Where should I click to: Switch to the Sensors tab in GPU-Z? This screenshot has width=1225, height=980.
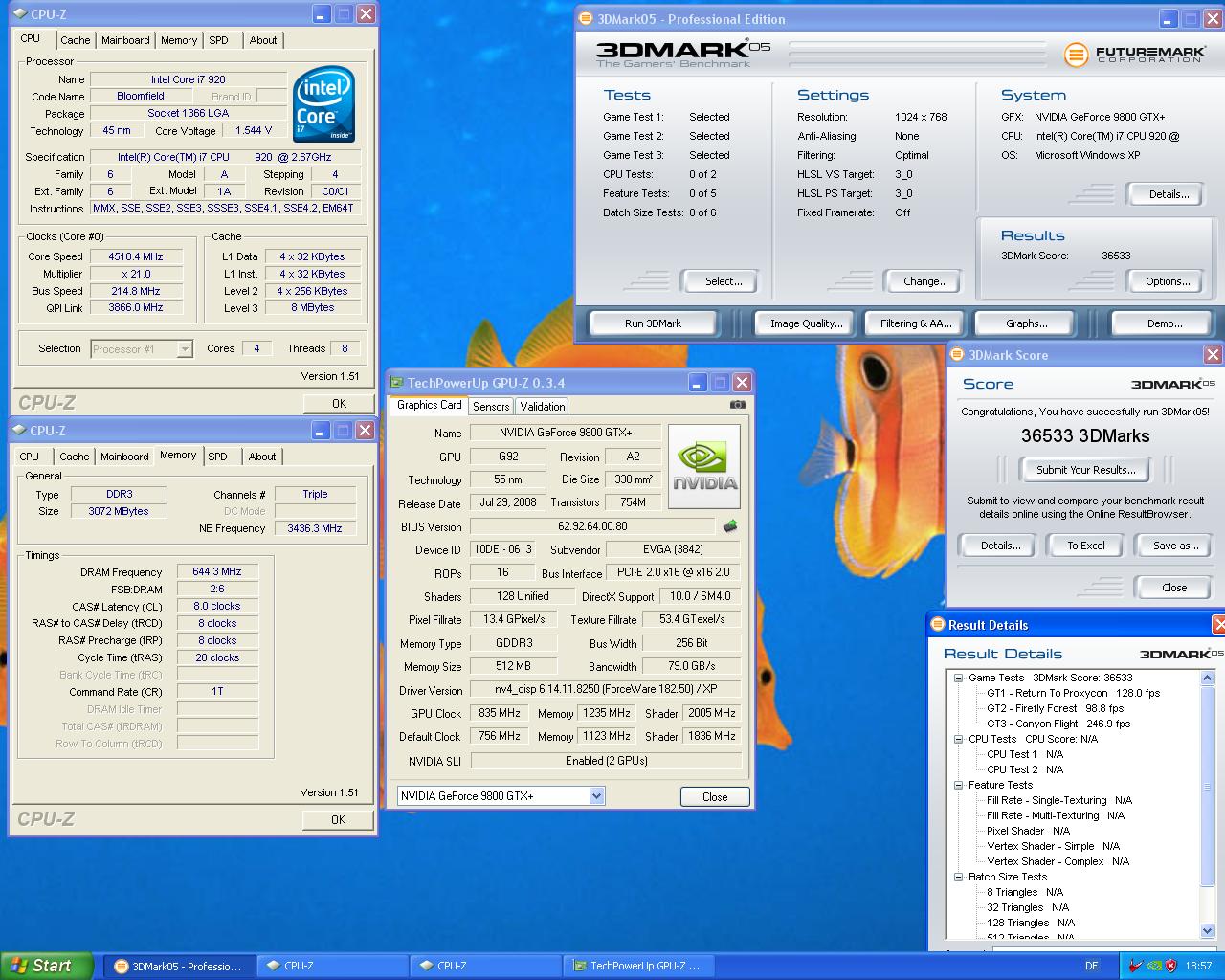491,406
